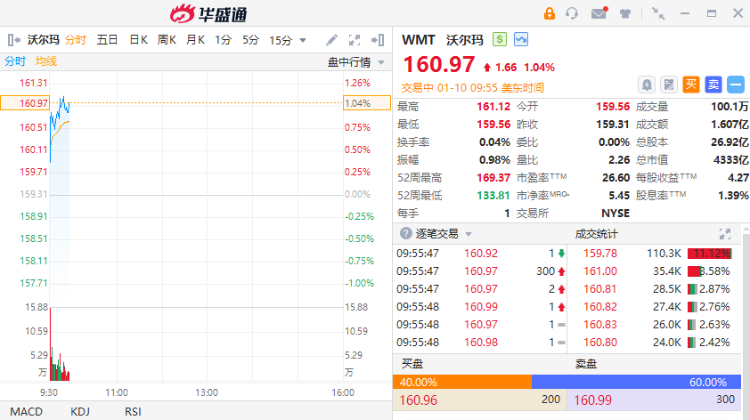Select the drawing pencil tool

(x=332, y=40)
